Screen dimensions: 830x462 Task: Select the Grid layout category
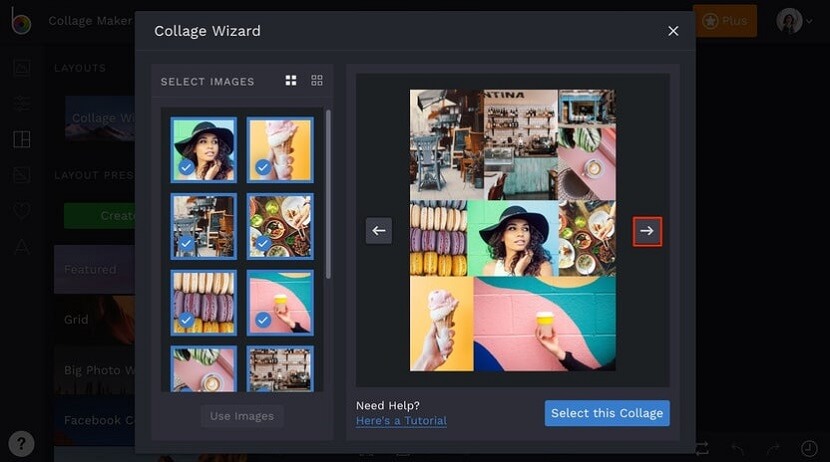click(x=94, y=320)
